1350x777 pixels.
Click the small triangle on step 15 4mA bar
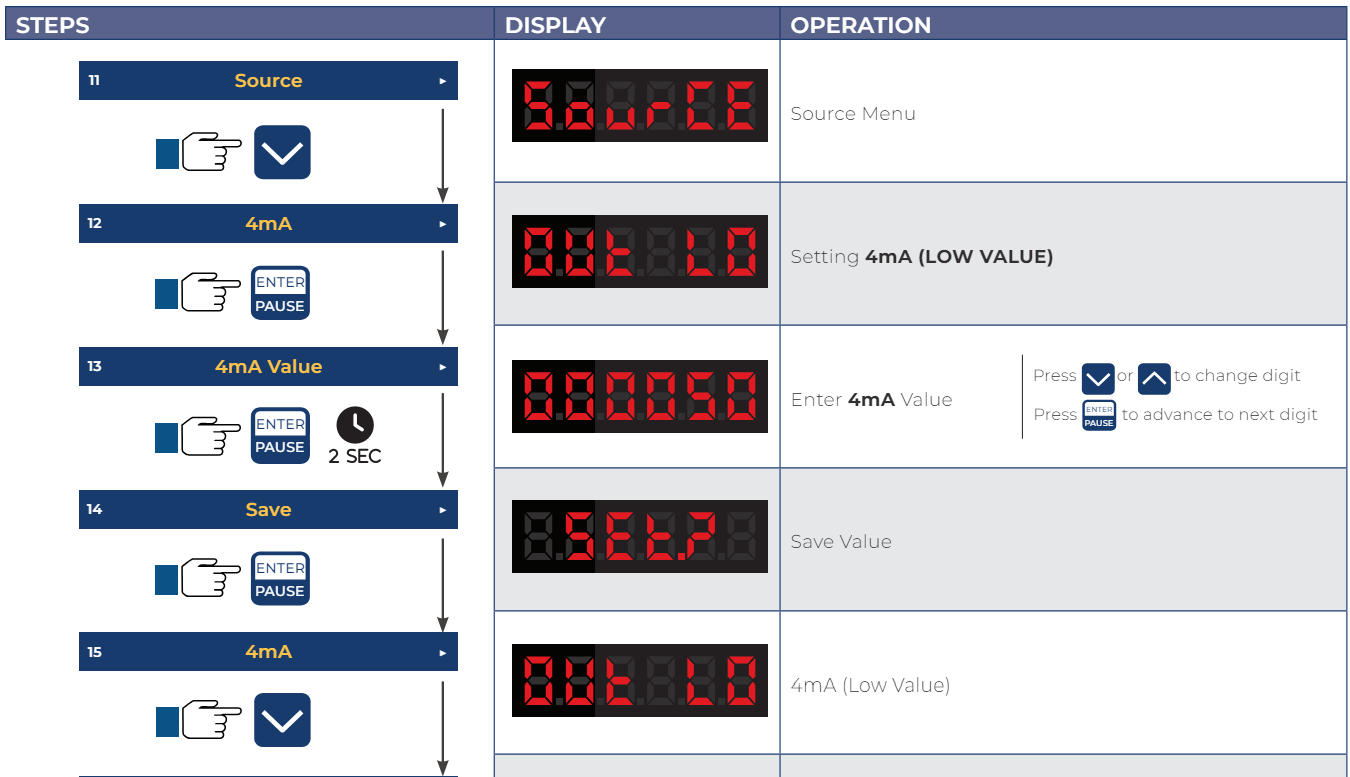click(443, 652)
